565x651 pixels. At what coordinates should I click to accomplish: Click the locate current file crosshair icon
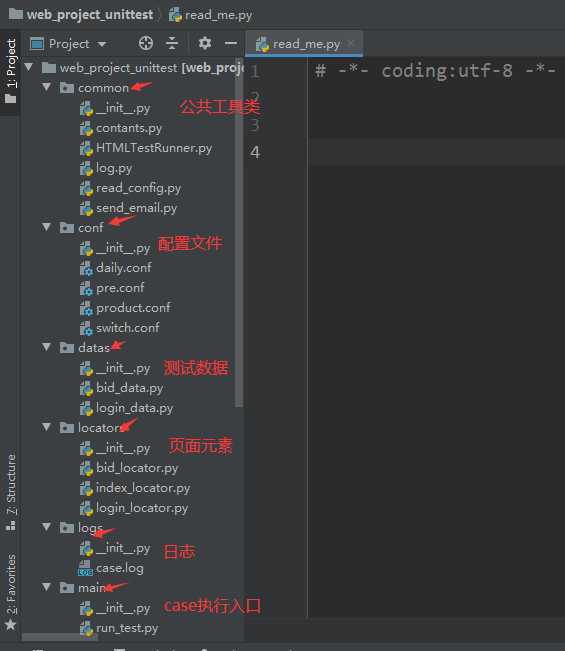pos(146,43)
